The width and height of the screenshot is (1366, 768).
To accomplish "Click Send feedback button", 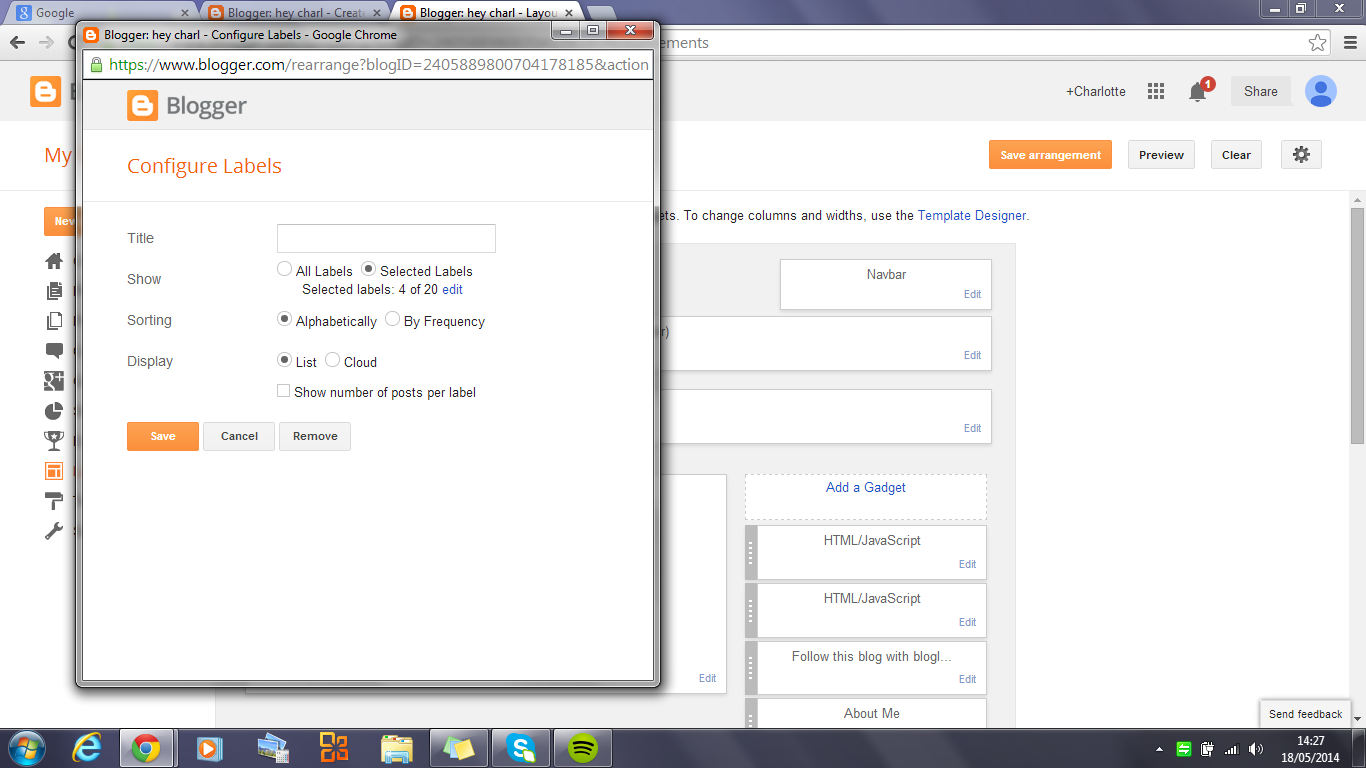I will coord(1305,714).
